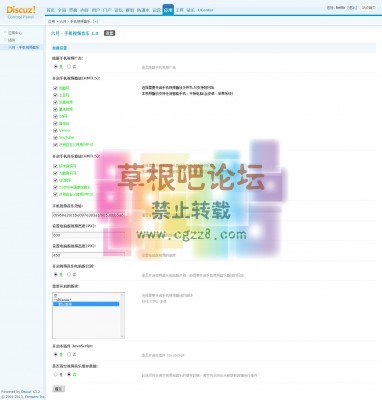Click the width field containing 600
The image size is (382, 400).
click(x=88, y=235)
